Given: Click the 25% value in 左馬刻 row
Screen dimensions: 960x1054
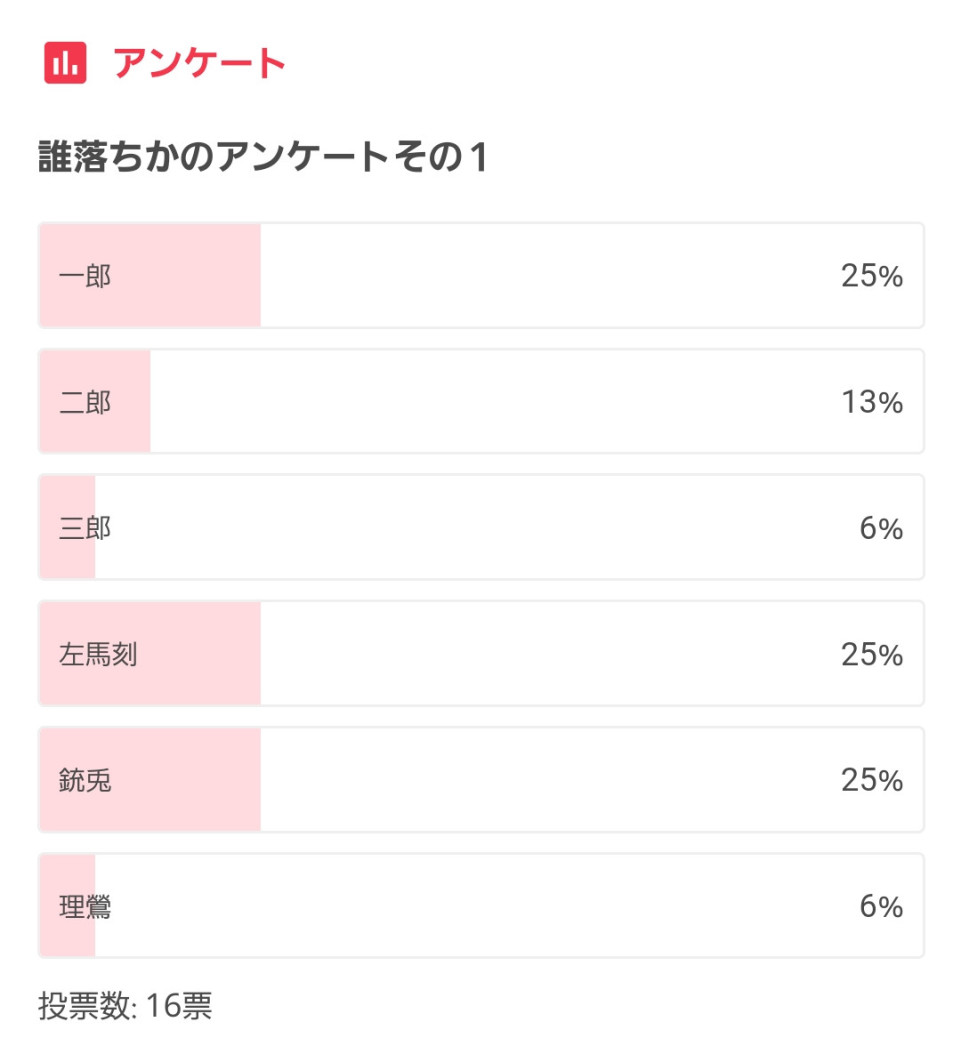Looking at the screenshot, I should pyautogui.click(x=872, y=654).
